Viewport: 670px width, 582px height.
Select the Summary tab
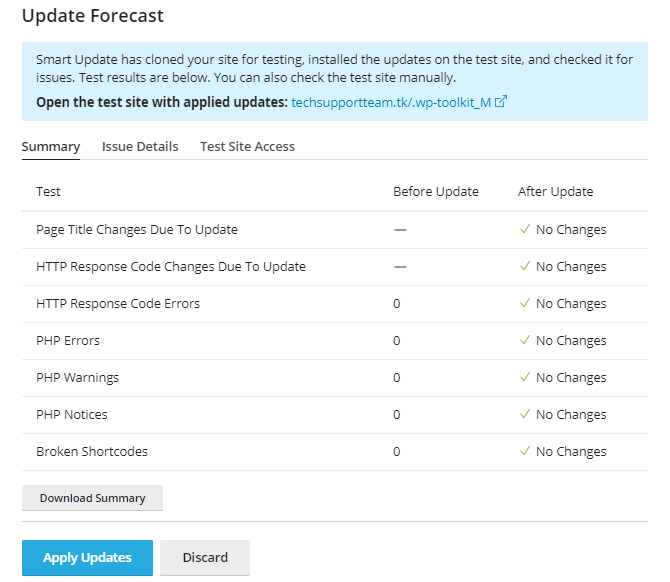(x=51, y=146)
